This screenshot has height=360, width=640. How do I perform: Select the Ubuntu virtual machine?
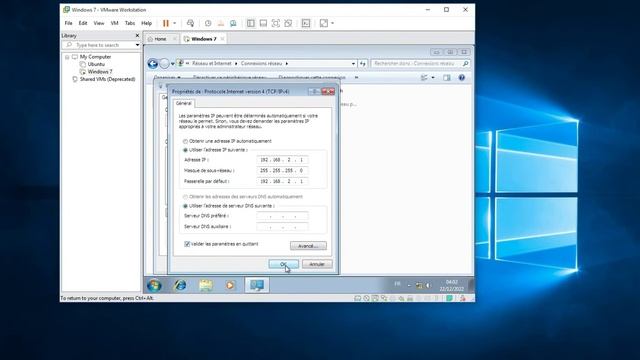[x=96, y=64]
